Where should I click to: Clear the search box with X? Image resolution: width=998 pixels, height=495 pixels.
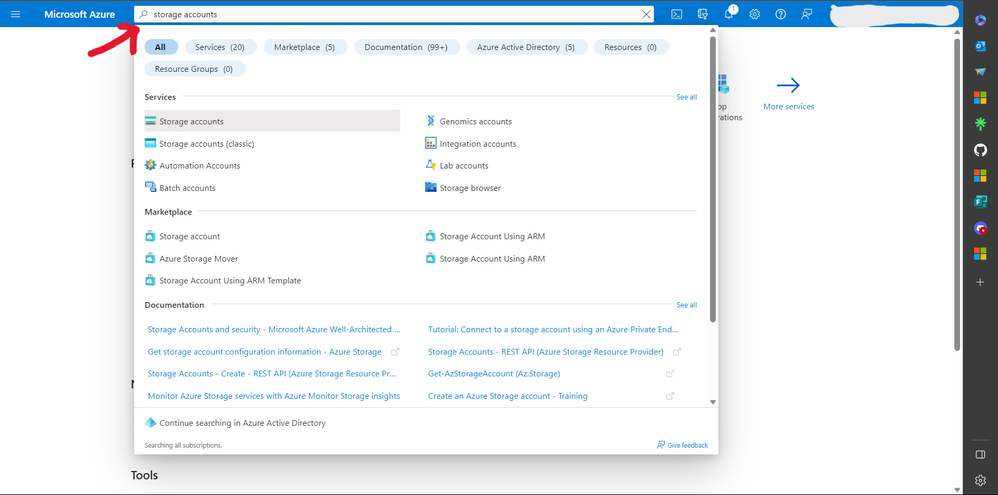[646, 14]
